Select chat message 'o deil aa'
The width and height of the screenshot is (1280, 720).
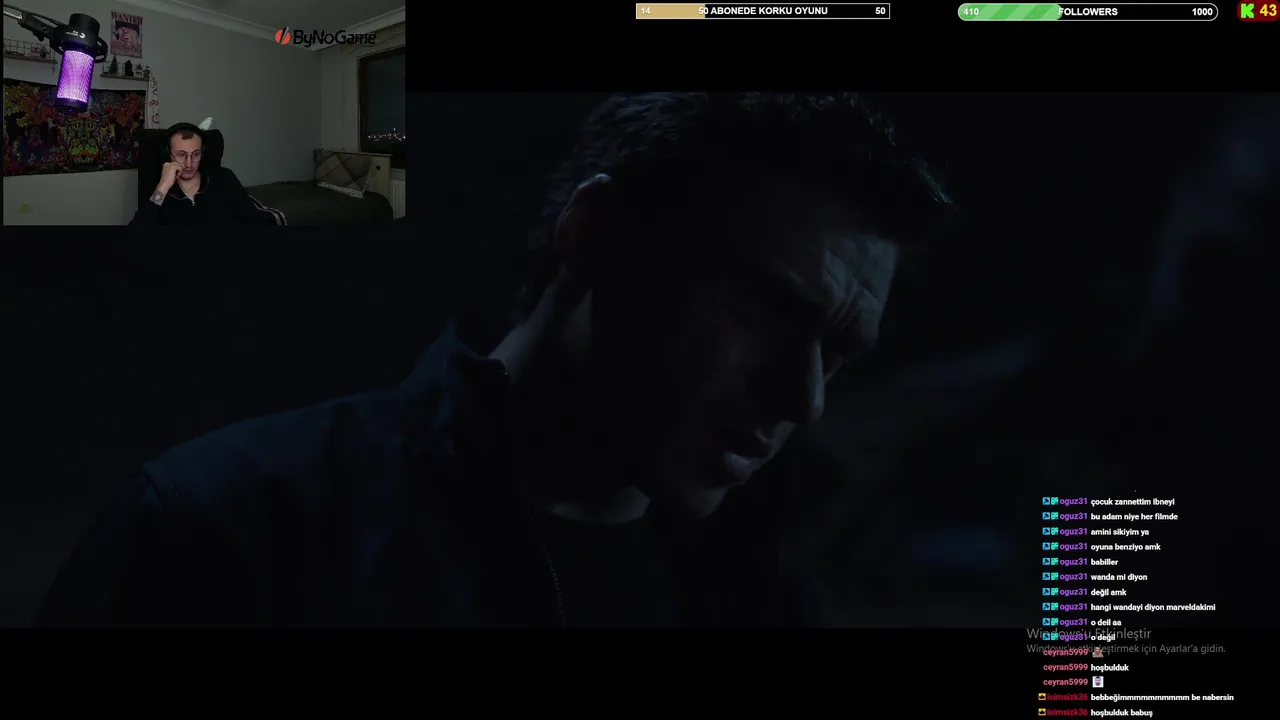[x=1105, y=622]
